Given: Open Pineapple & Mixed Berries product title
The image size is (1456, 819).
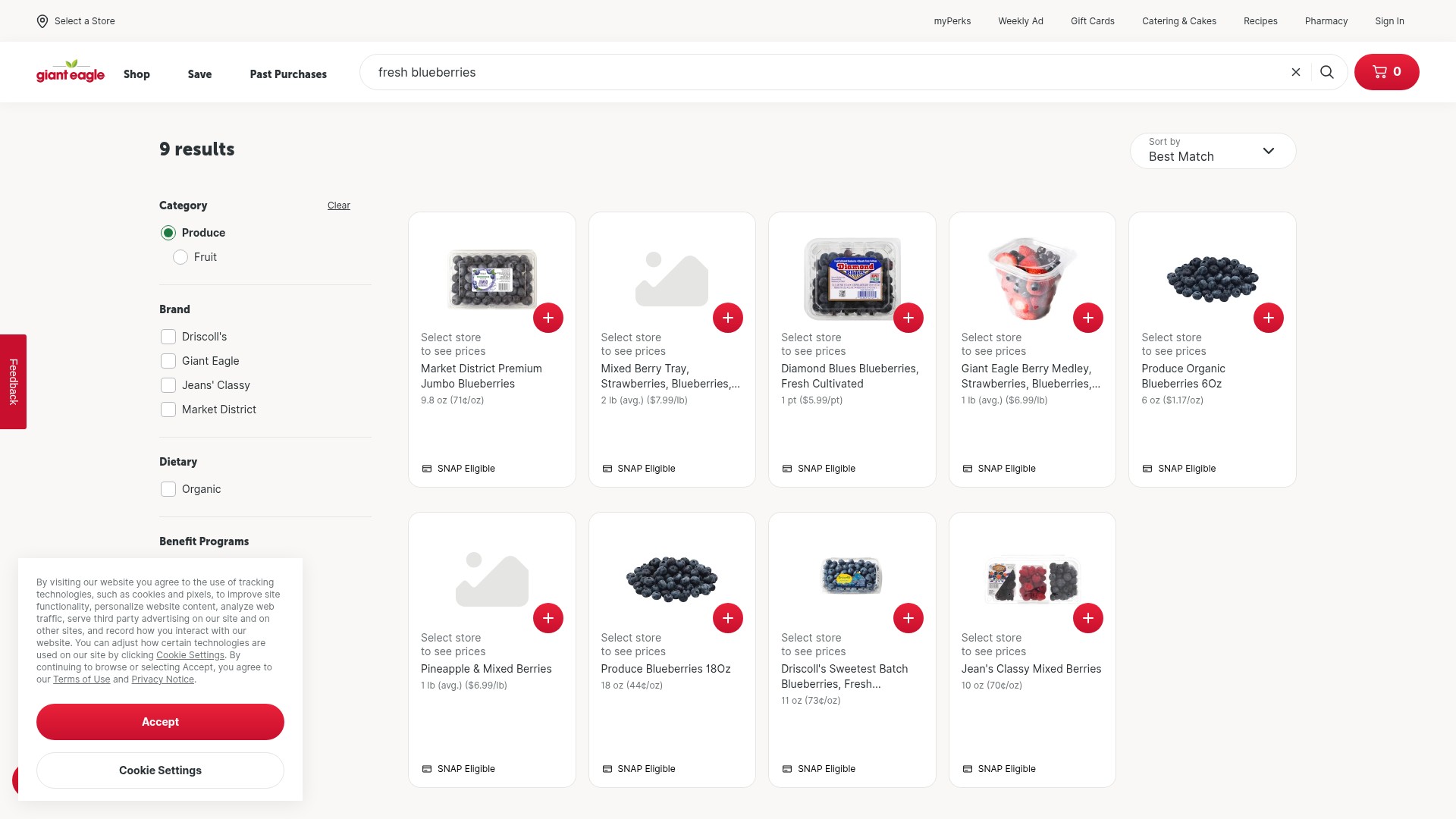Looking at the screenshot, I should pyautogui.click(x=486, y=669).
